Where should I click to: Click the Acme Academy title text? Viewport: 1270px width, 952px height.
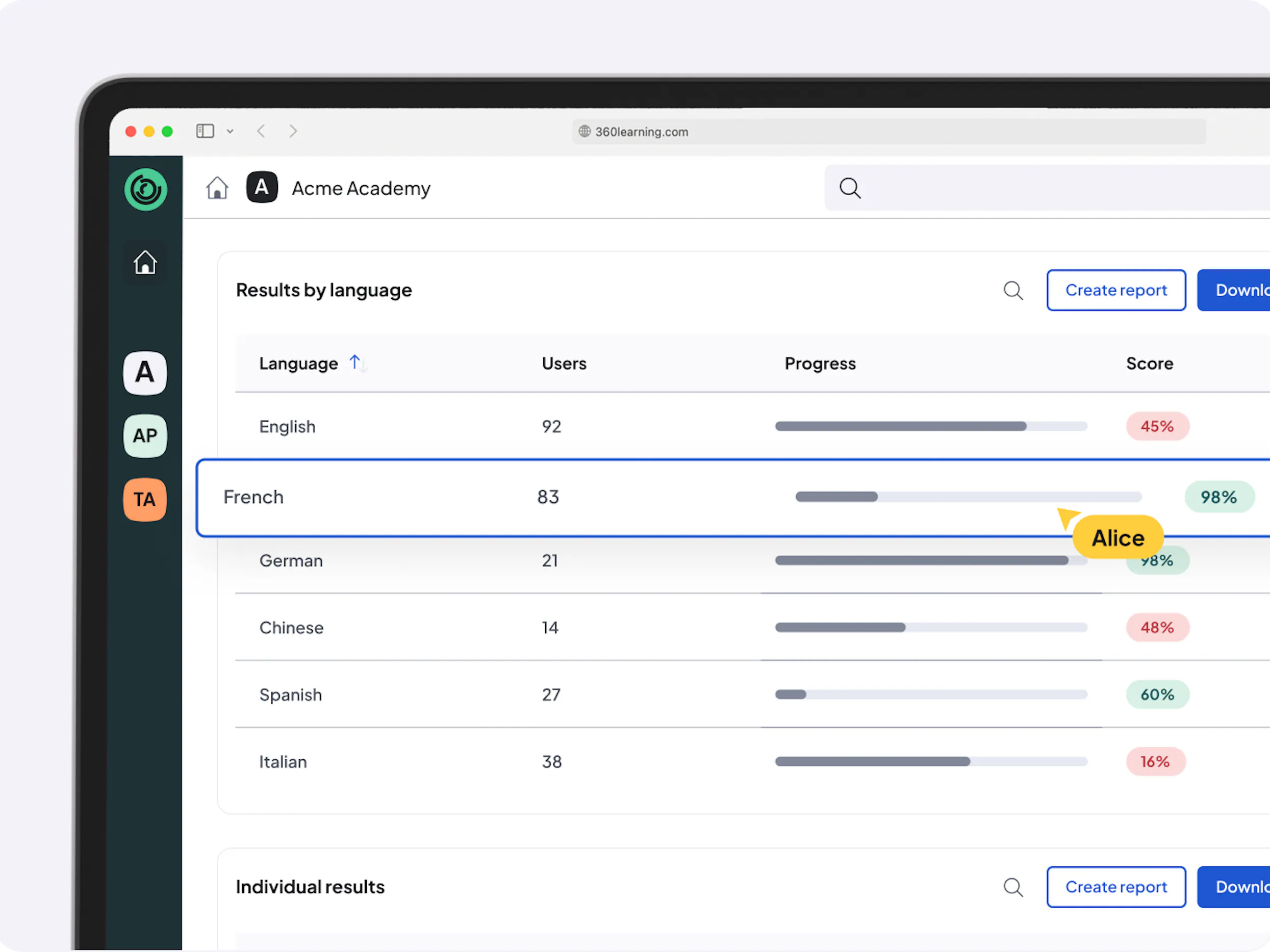click(x=361, y=188)
